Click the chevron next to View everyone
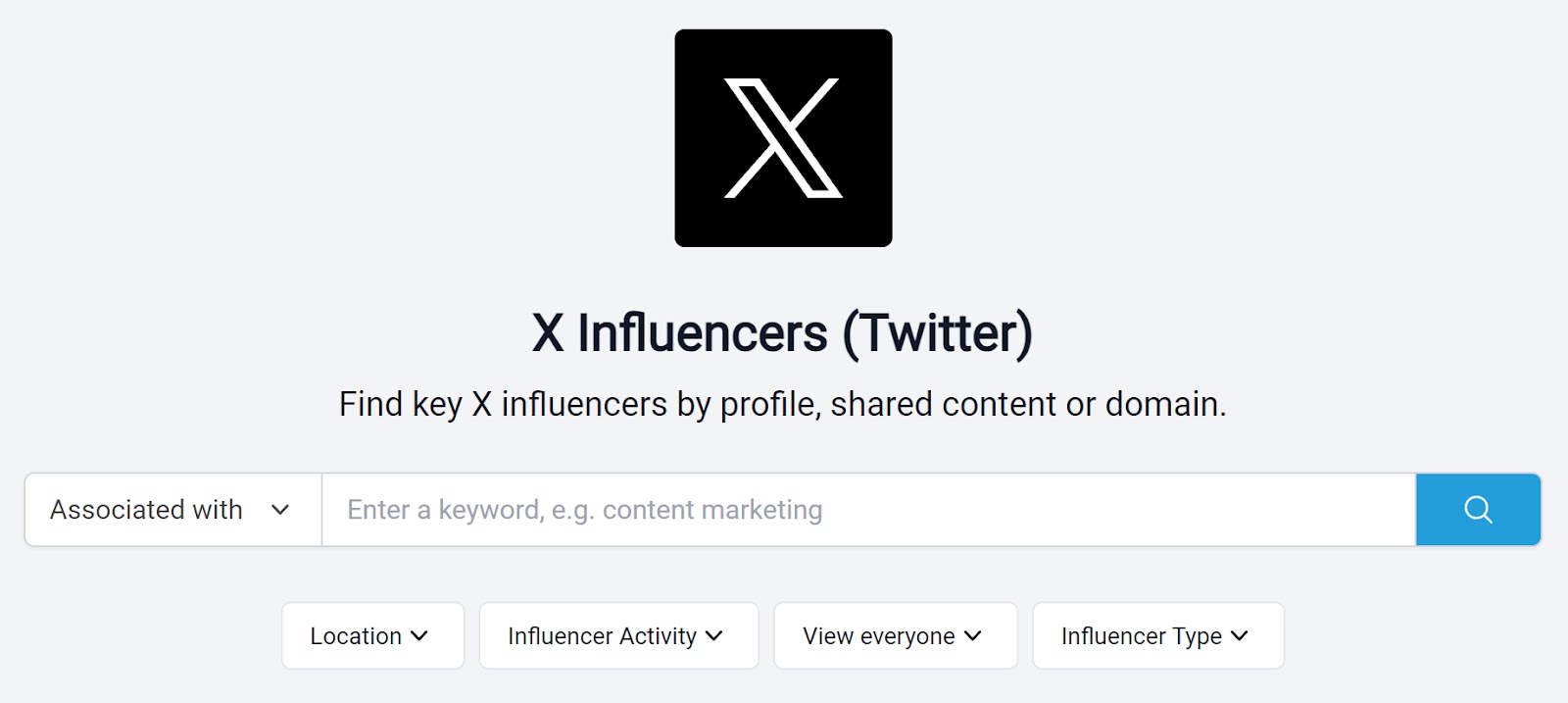Viewport: 1568px width, 703px height. (974, 635)
